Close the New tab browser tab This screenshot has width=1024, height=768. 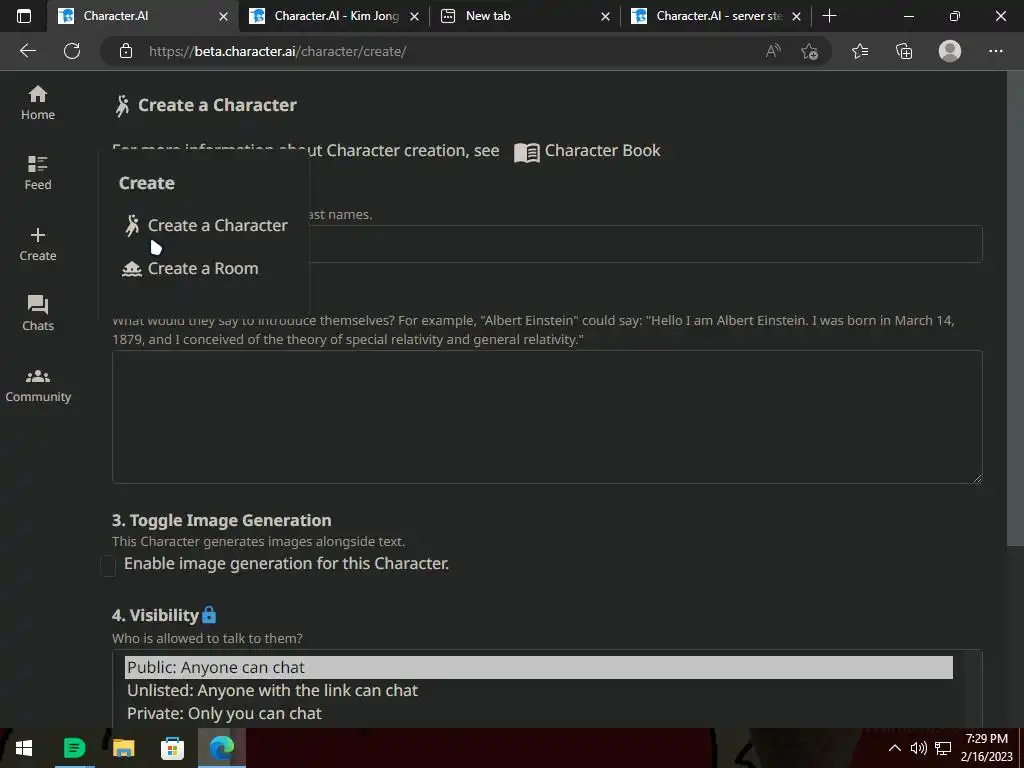pyautogui.click(x=605, y=16)
